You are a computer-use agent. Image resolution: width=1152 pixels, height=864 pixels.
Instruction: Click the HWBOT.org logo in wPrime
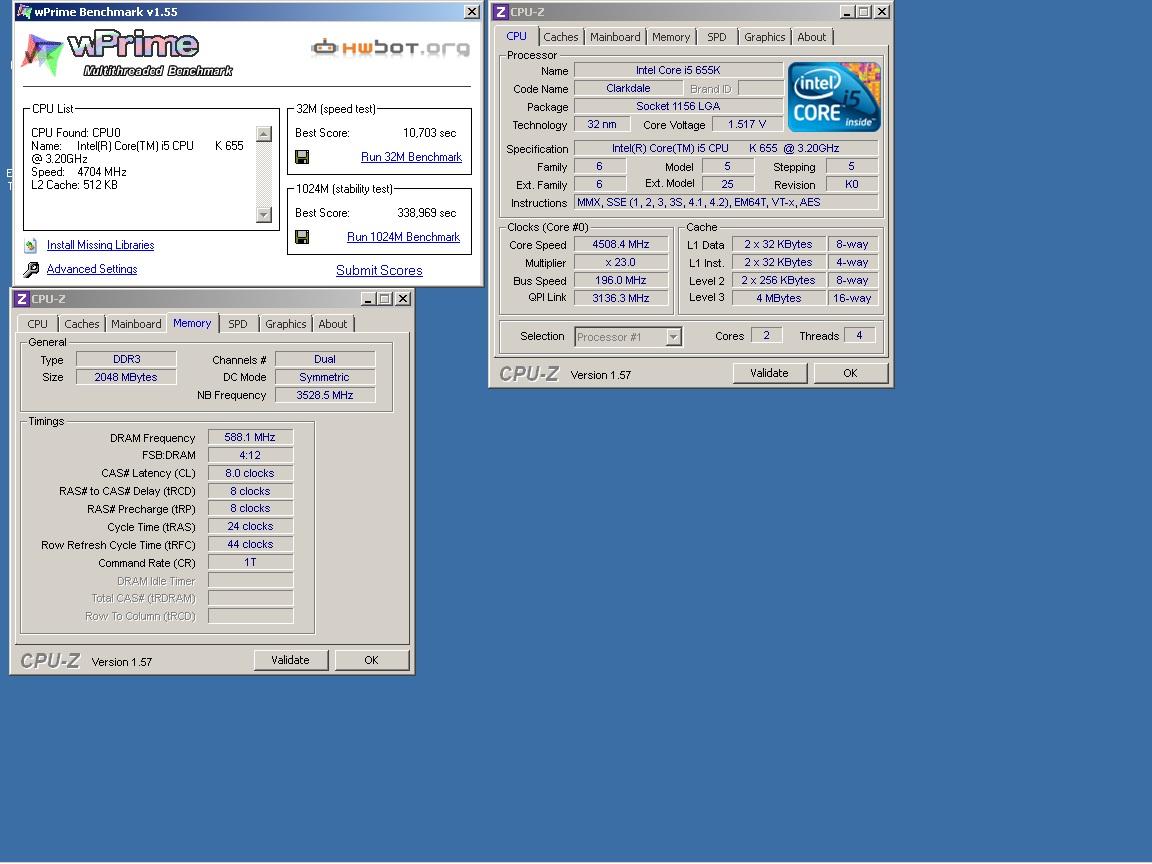tap(390, 48)
